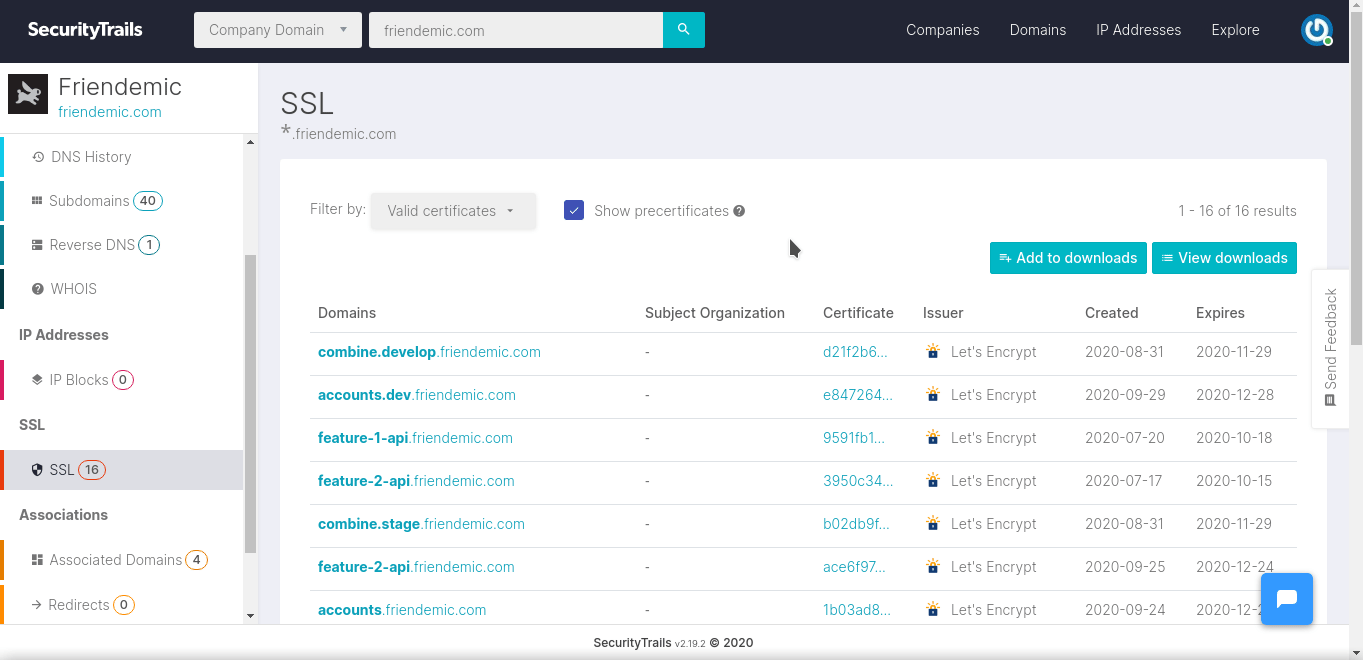Click the sidebar scroll down arrow

250,616
